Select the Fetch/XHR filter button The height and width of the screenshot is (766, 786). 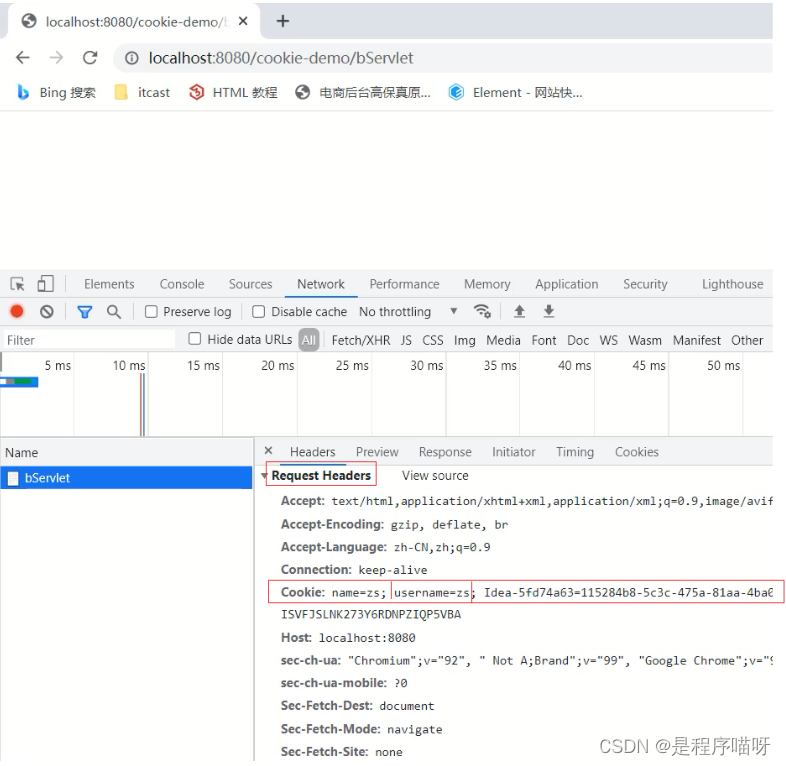361,340
